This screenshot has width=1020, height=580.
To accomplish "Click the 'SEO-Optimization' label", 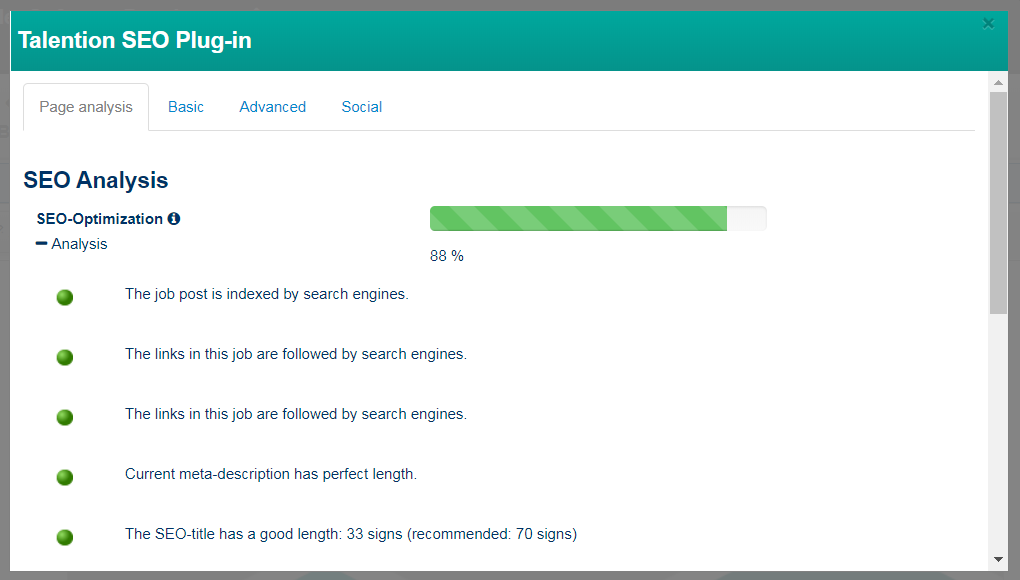I will point(100,218).
